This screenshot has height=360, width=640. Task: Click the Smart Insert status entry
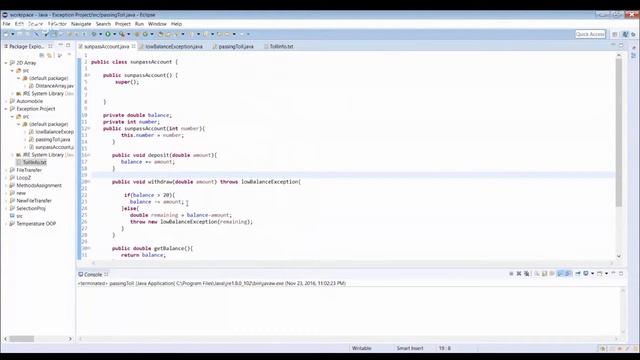point(410,348)
